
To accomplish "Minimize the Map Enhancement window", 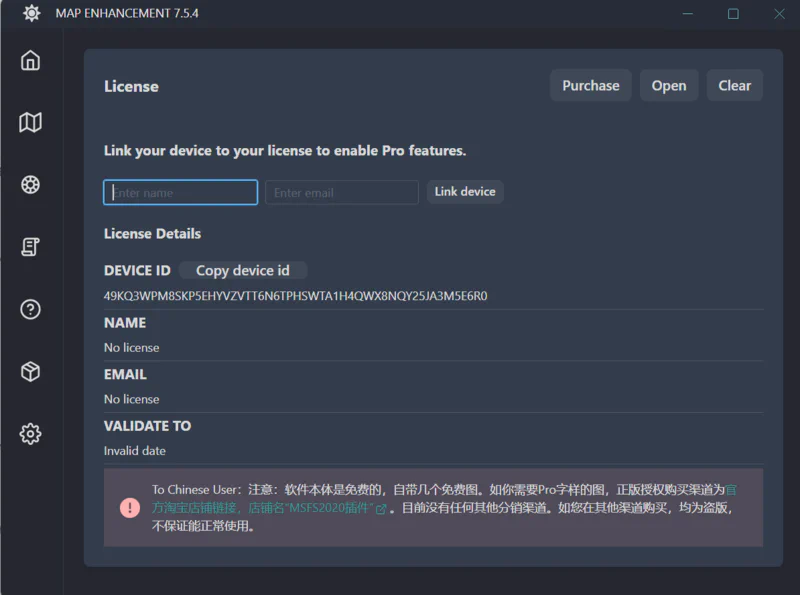I will 687,13.
